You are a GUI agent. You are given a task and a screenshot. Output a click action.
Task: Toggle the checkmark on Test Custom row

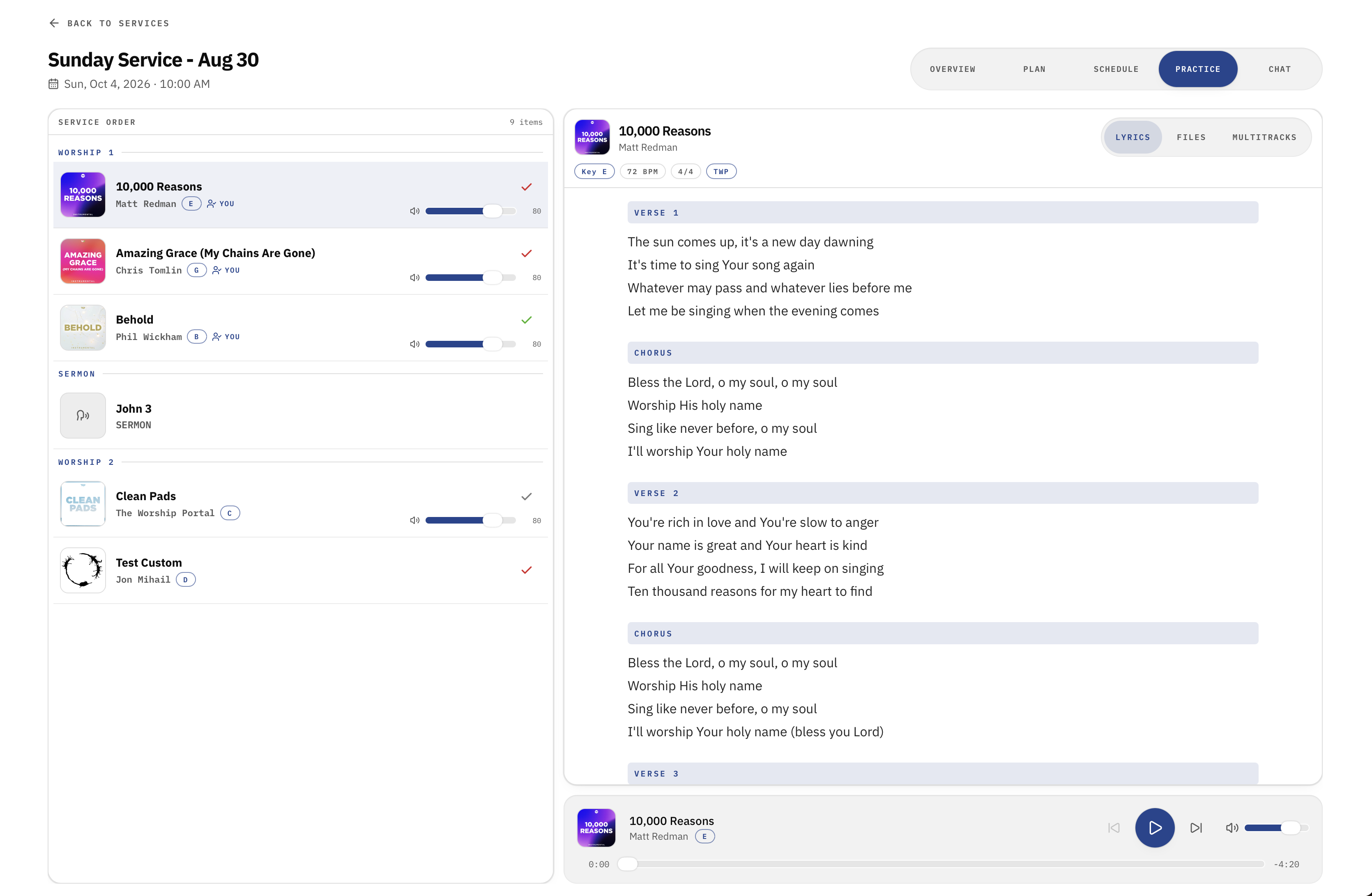pos(526,570)
